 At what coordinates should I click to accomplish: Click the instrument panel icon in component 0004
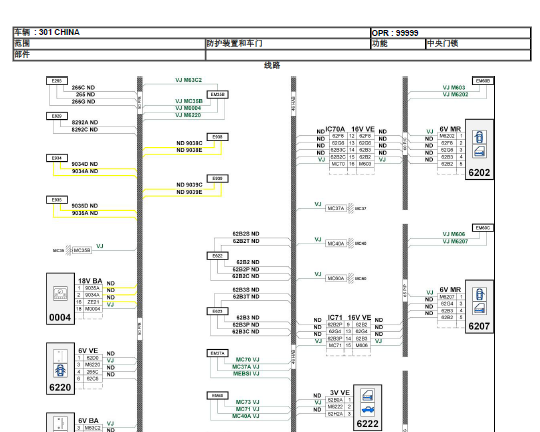[x=60, y=294]
